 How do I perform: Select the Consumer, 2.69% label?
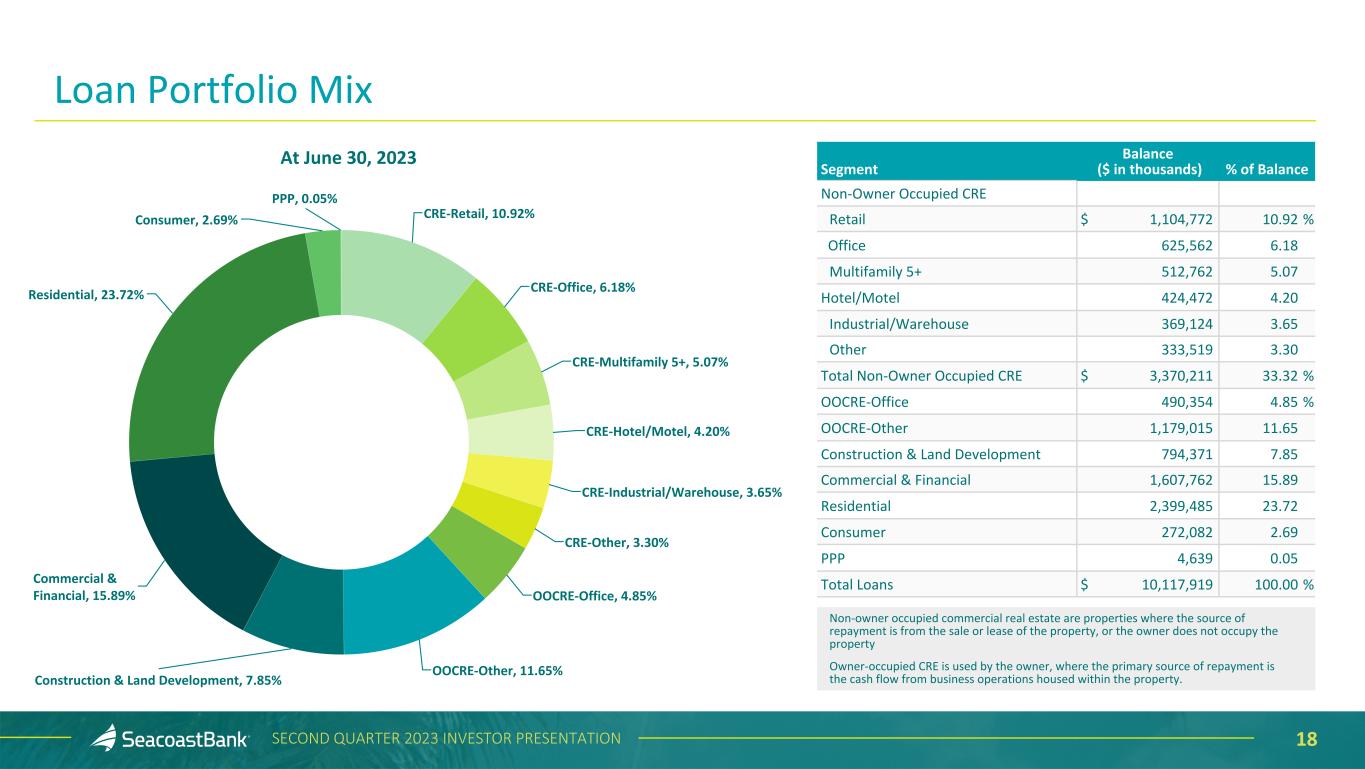point(186,220)
